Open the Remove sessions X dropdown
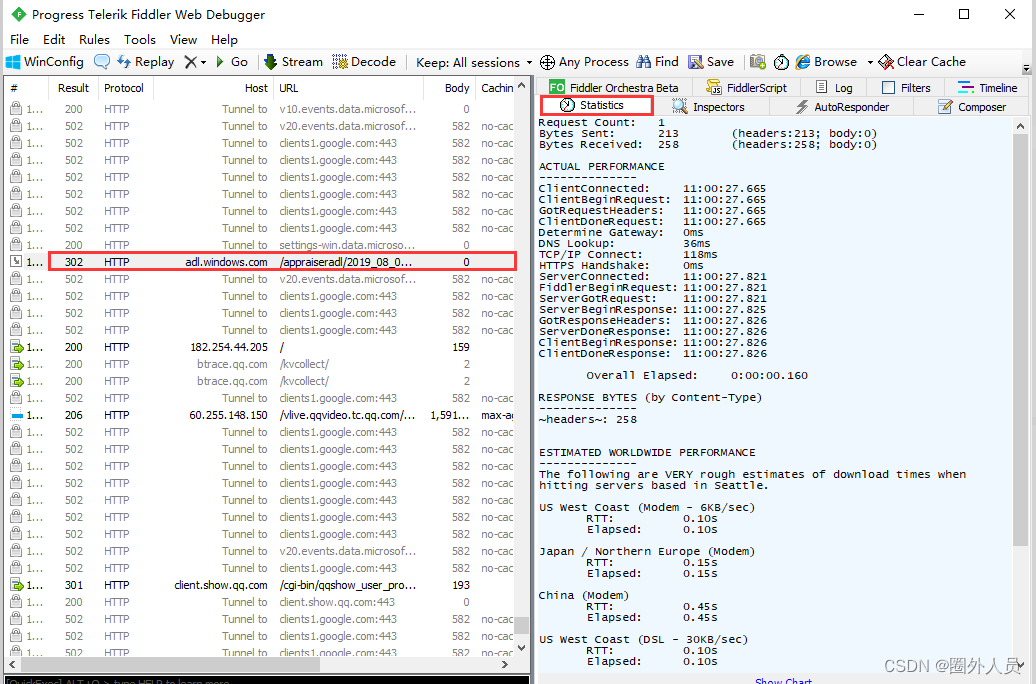 click(196, 62)
